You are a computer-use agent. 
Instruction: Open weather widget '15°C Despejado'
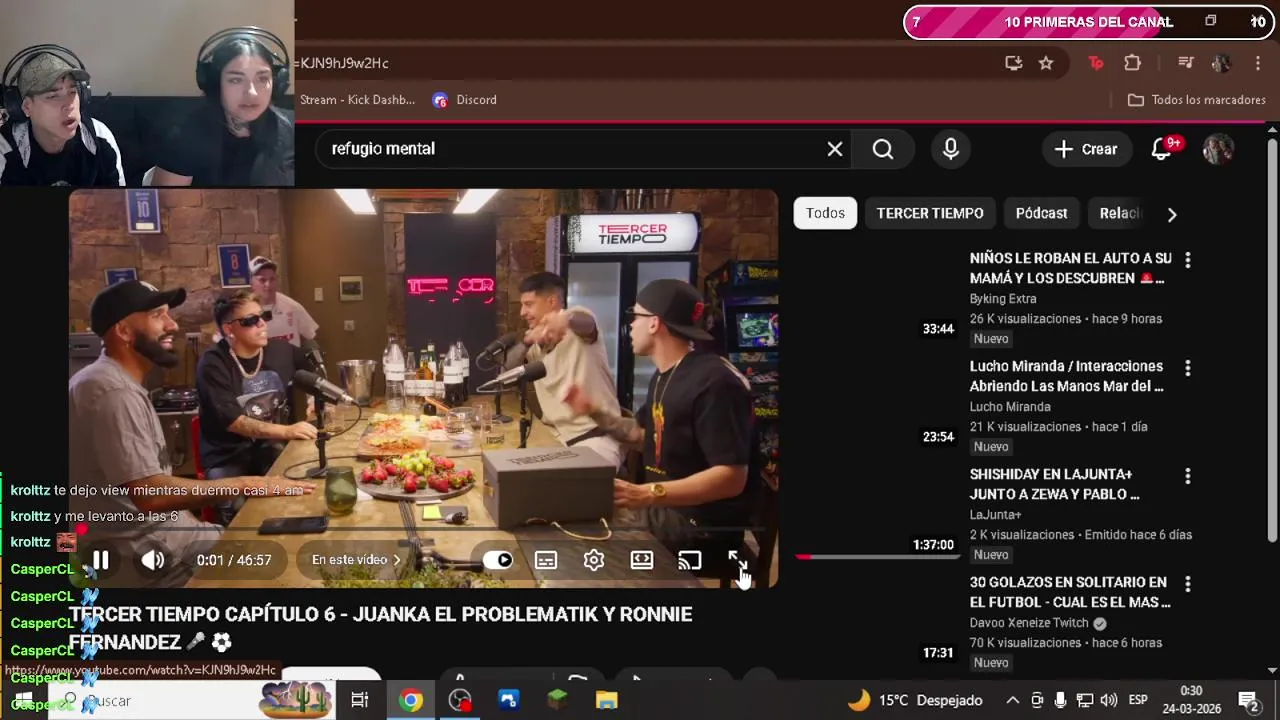[x=915, y=701]
